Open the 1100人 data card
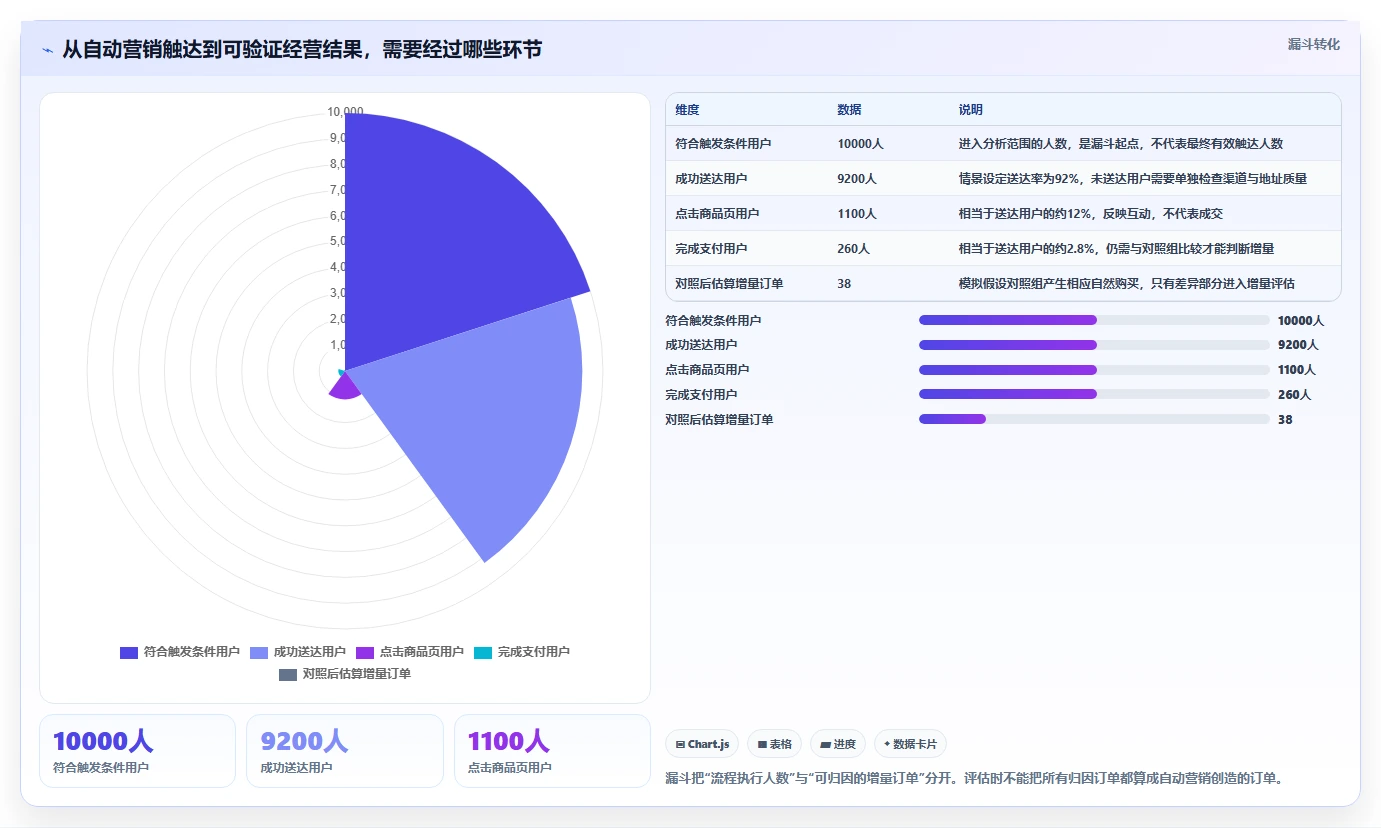Image resolution: width=1381 pixels, height=828 pixels. click(x=552, y=751)
